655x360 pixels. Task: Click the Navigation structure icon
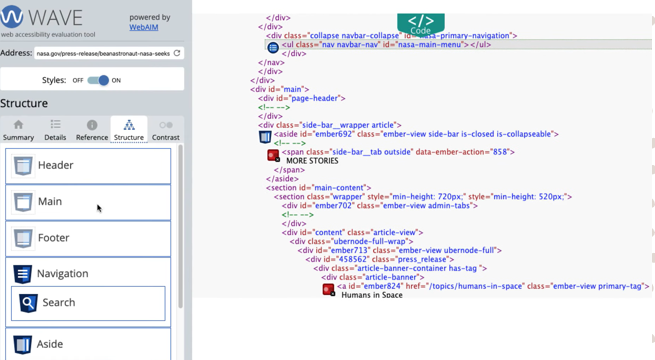[23, 274]
